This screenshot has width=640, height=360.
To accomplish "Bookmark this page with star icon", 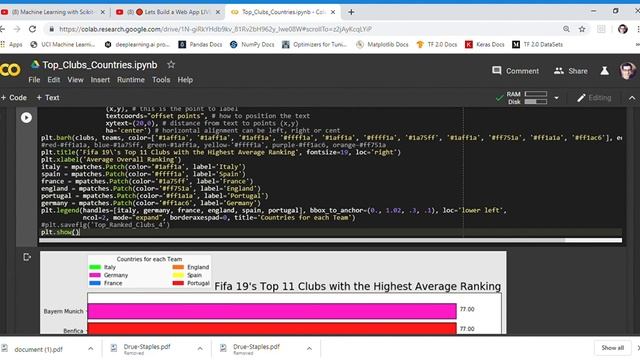I will pos(582,29).
